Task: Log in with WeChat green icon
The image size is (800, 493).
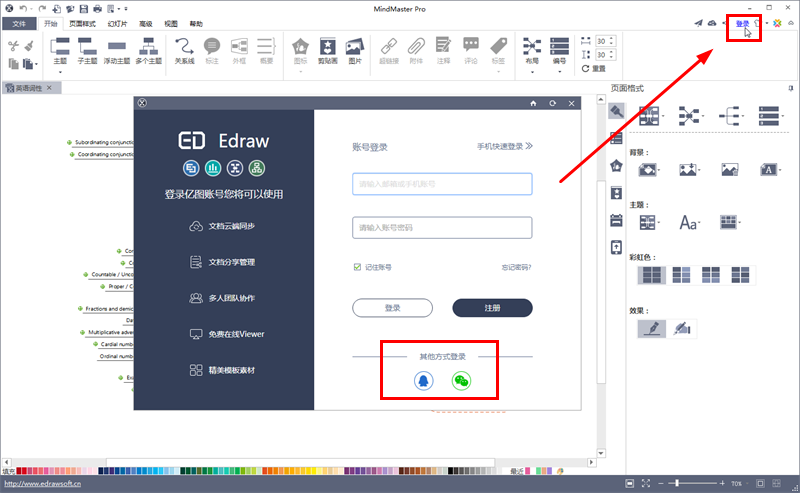Action: tap(461, 381)
